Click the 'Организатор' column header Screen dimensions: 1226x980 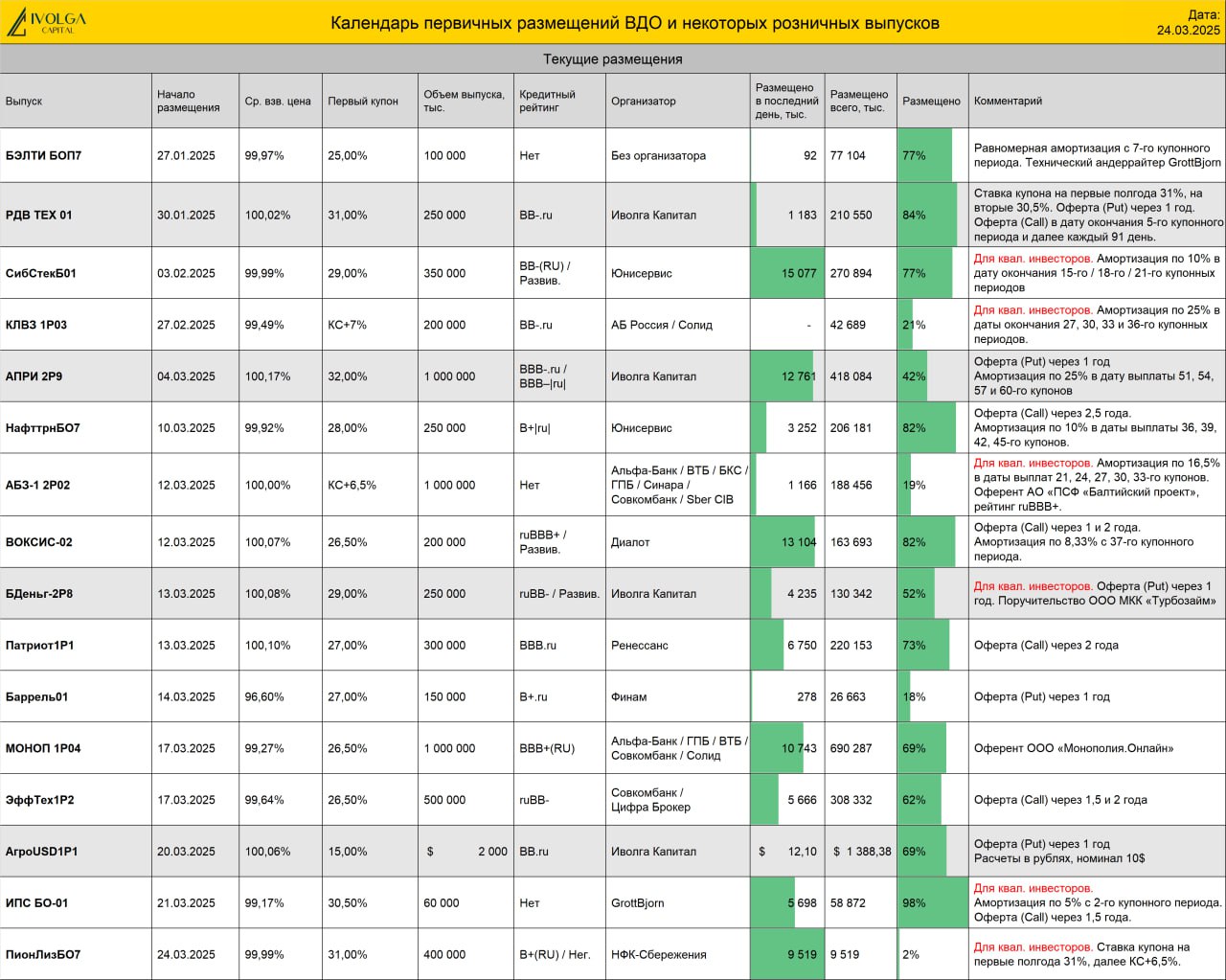coord(644,101)
